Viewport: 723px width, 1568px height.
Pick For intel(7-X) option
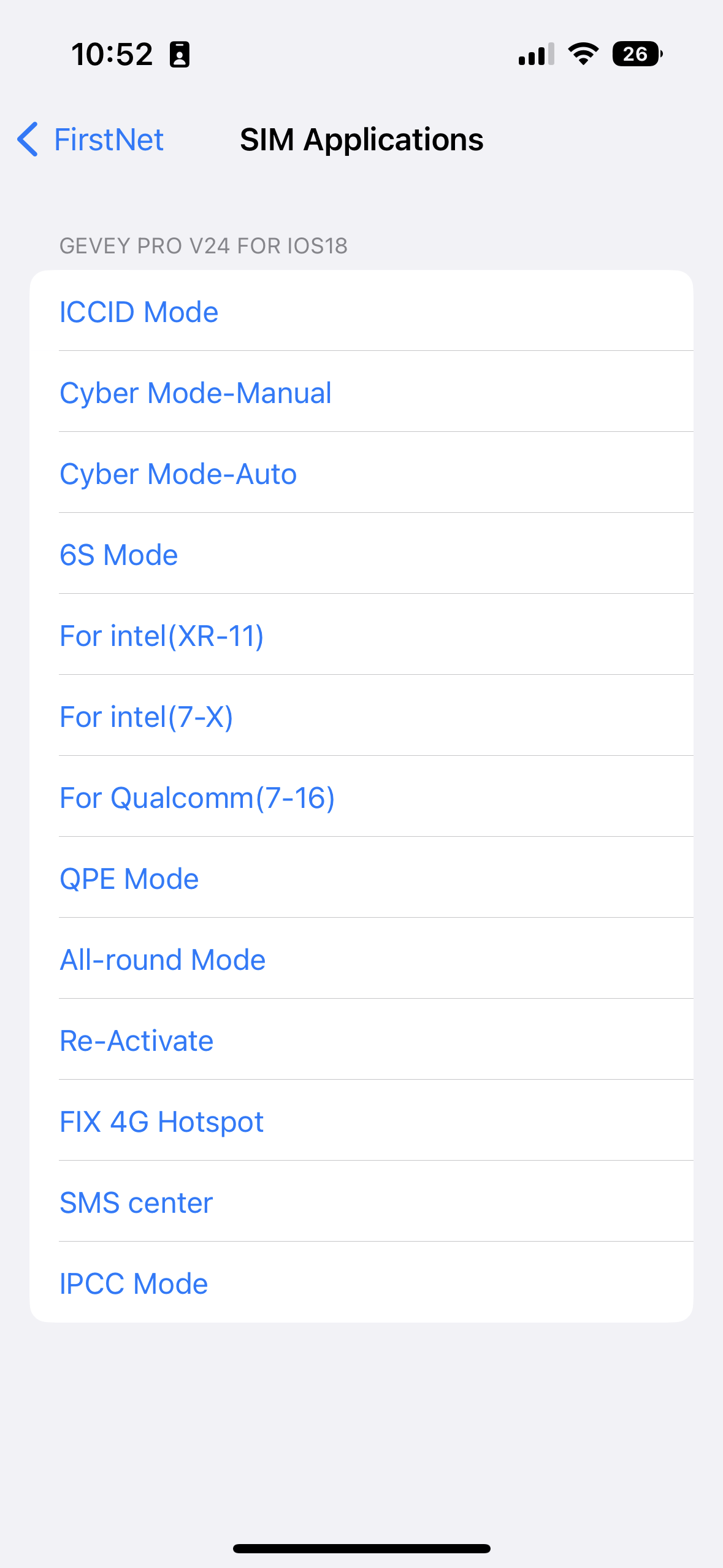[x=147, y=717]
